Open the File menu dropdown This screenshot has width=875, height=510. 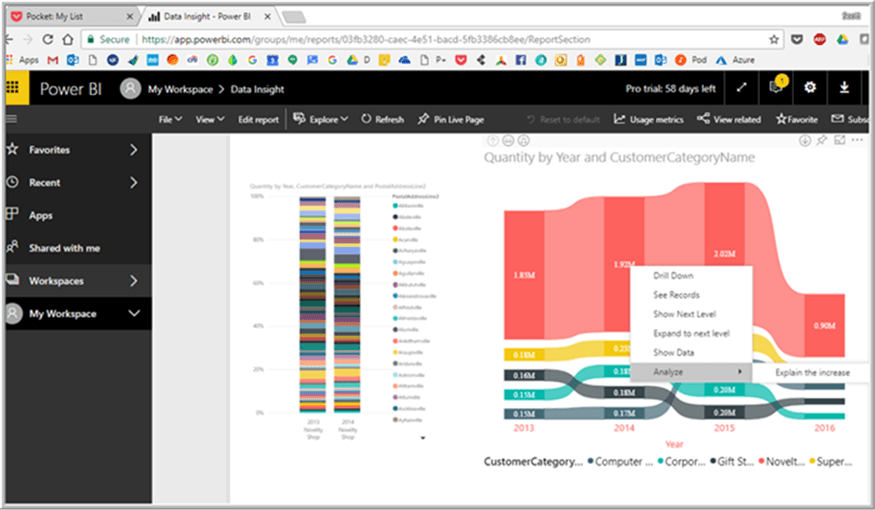click(x=170, y=119)
